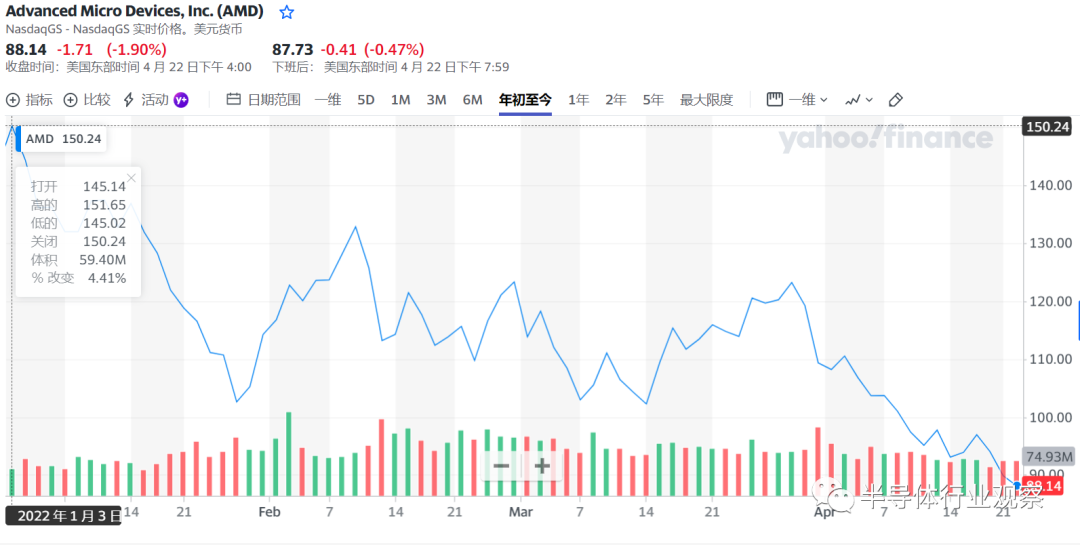
Task: Click the 130.00 price axis label
Action: point(1050,243)
